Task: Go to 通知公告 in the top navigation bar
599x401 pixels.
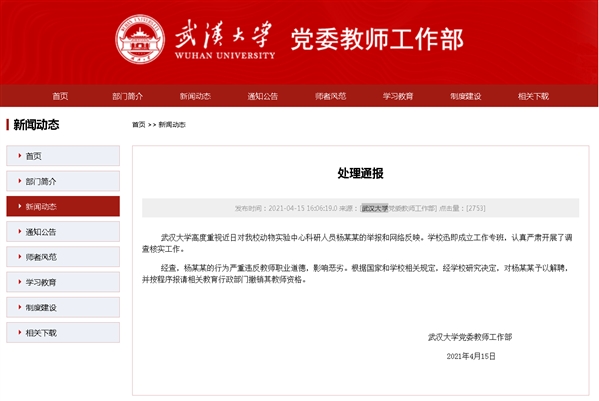Action: tap(262, 96)
